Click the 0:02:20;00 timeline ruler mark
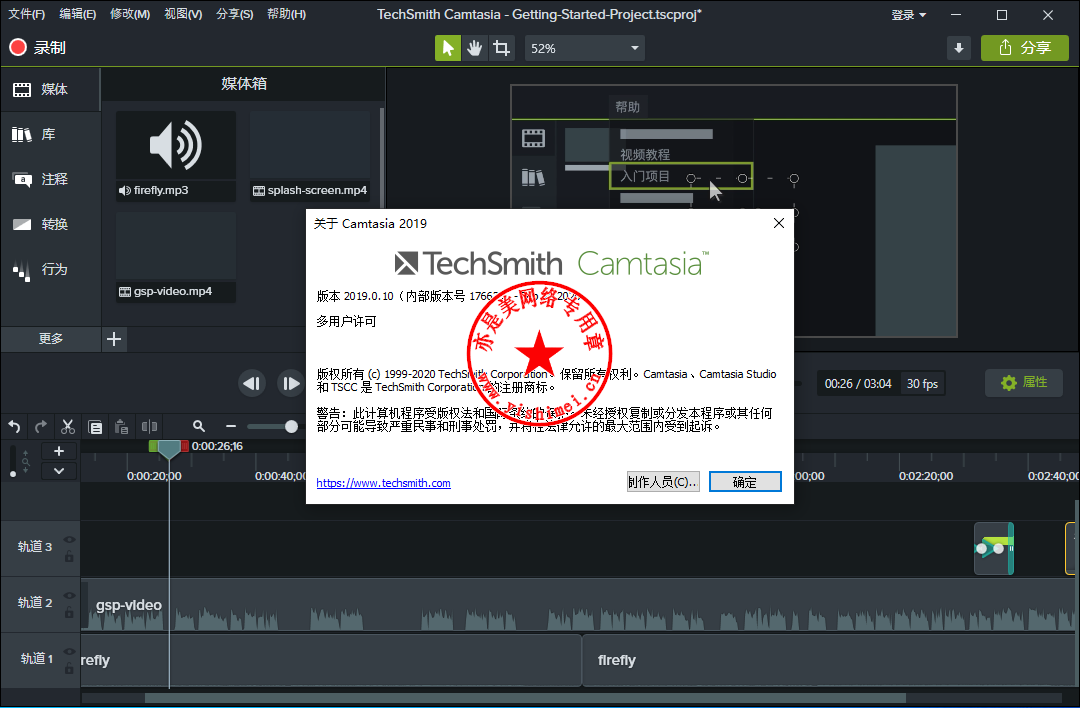This screenshot has height=708, width=1080. [x=926, y=476]
